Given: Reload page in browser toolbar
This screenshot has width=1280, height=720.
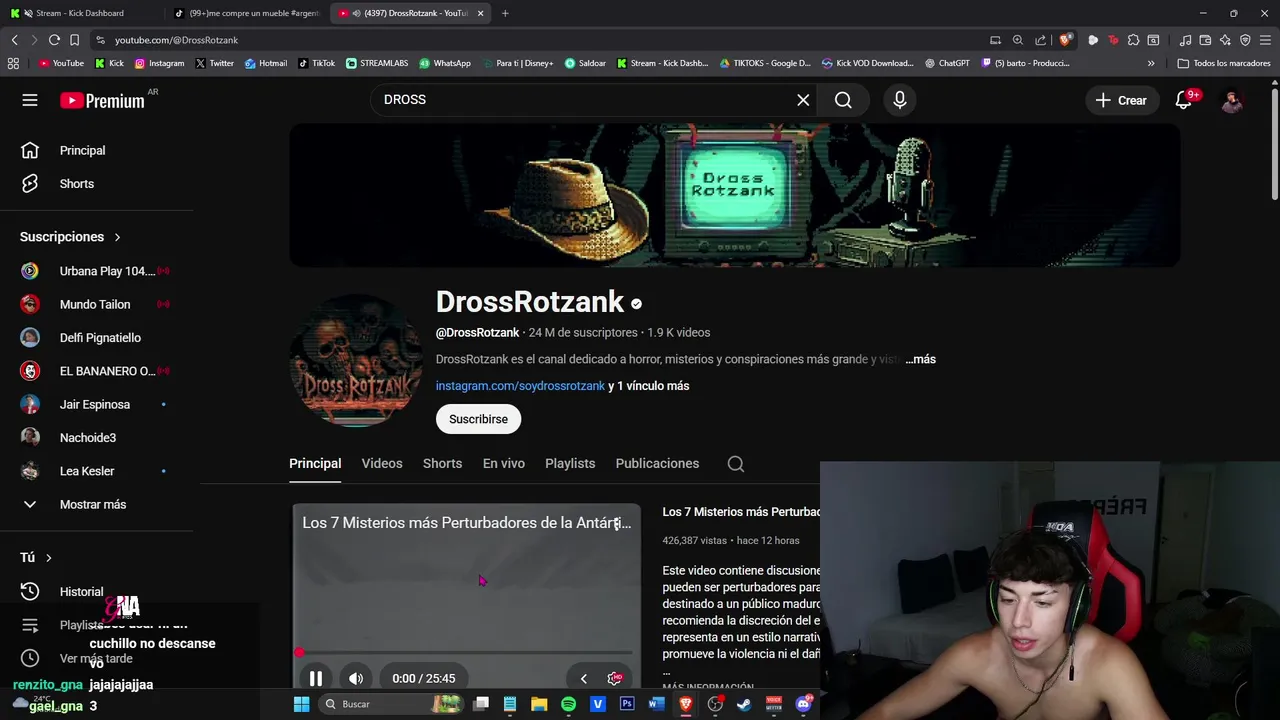Looking at the screenshot, I should pyautogui.click(x=54, y=40).
